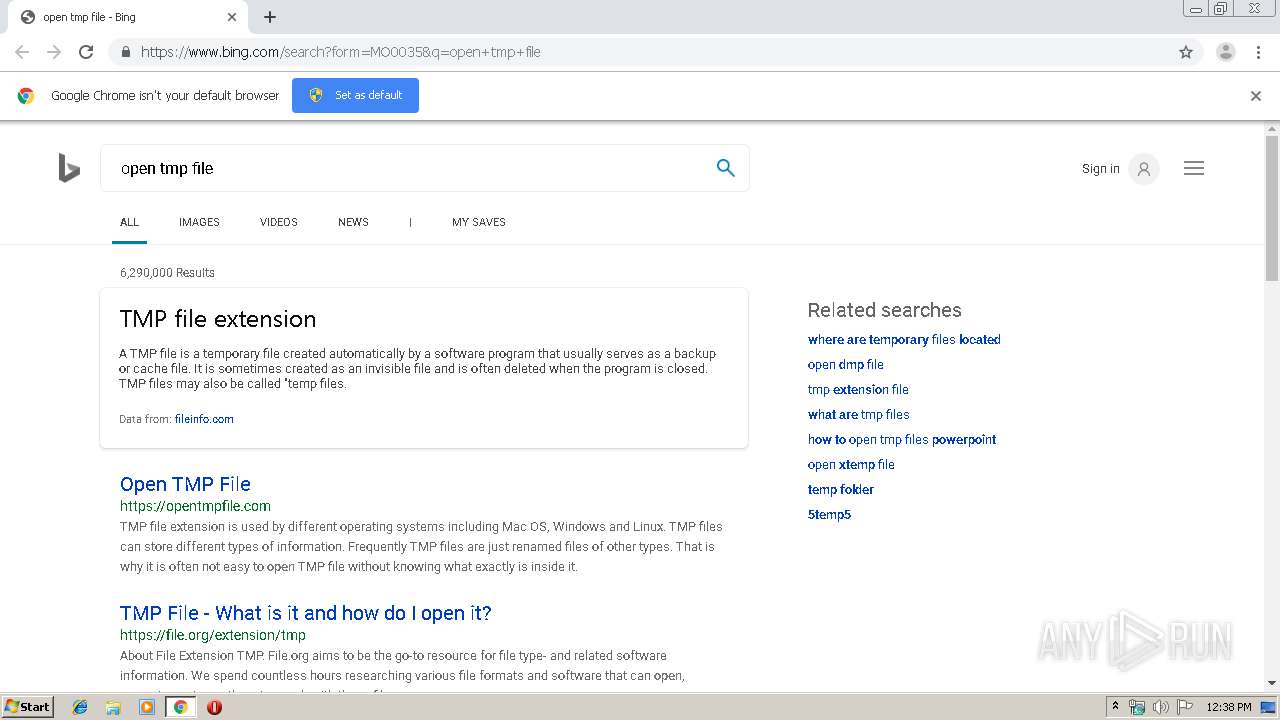Bookmark this page with the star icon
1280x720 pixels.
tap(1186, 52)
